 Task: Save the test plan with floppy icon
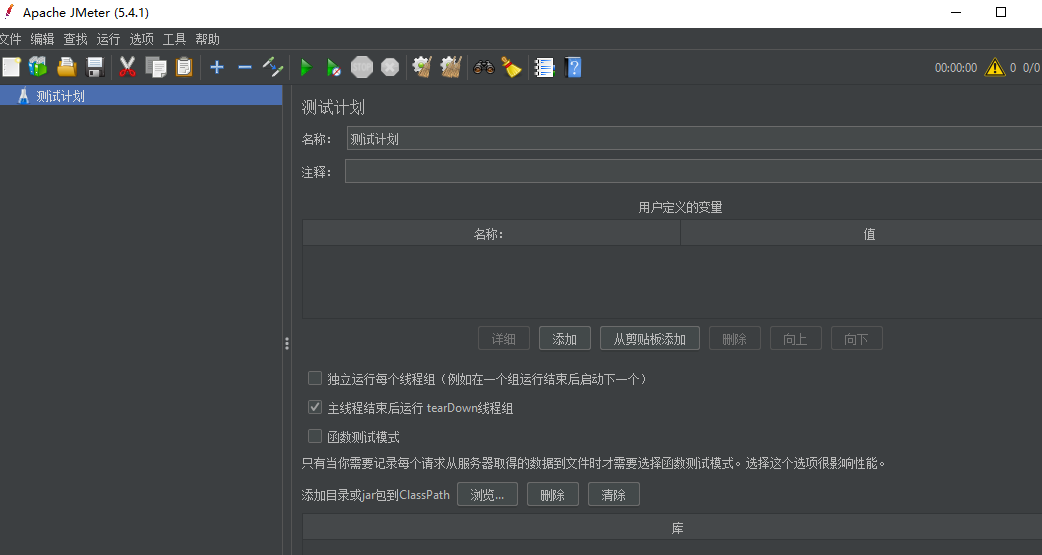pos(95,67)
